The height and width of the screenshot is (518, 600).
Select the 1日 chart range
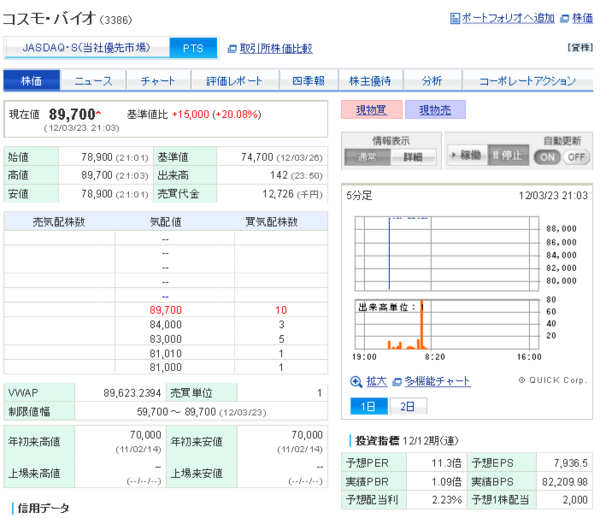coord(369,406)
